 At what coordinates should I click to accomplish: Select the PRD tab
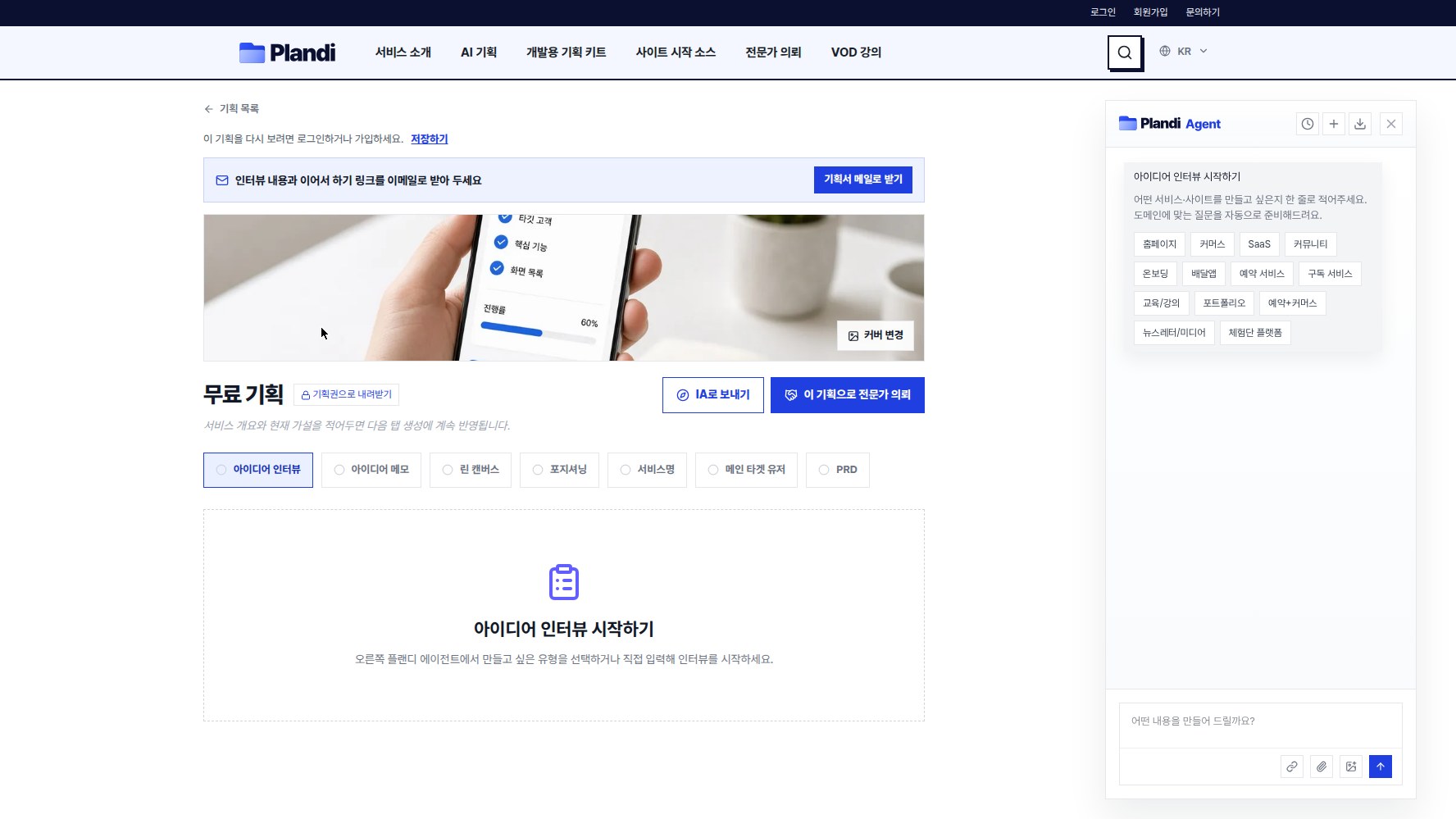838,470
